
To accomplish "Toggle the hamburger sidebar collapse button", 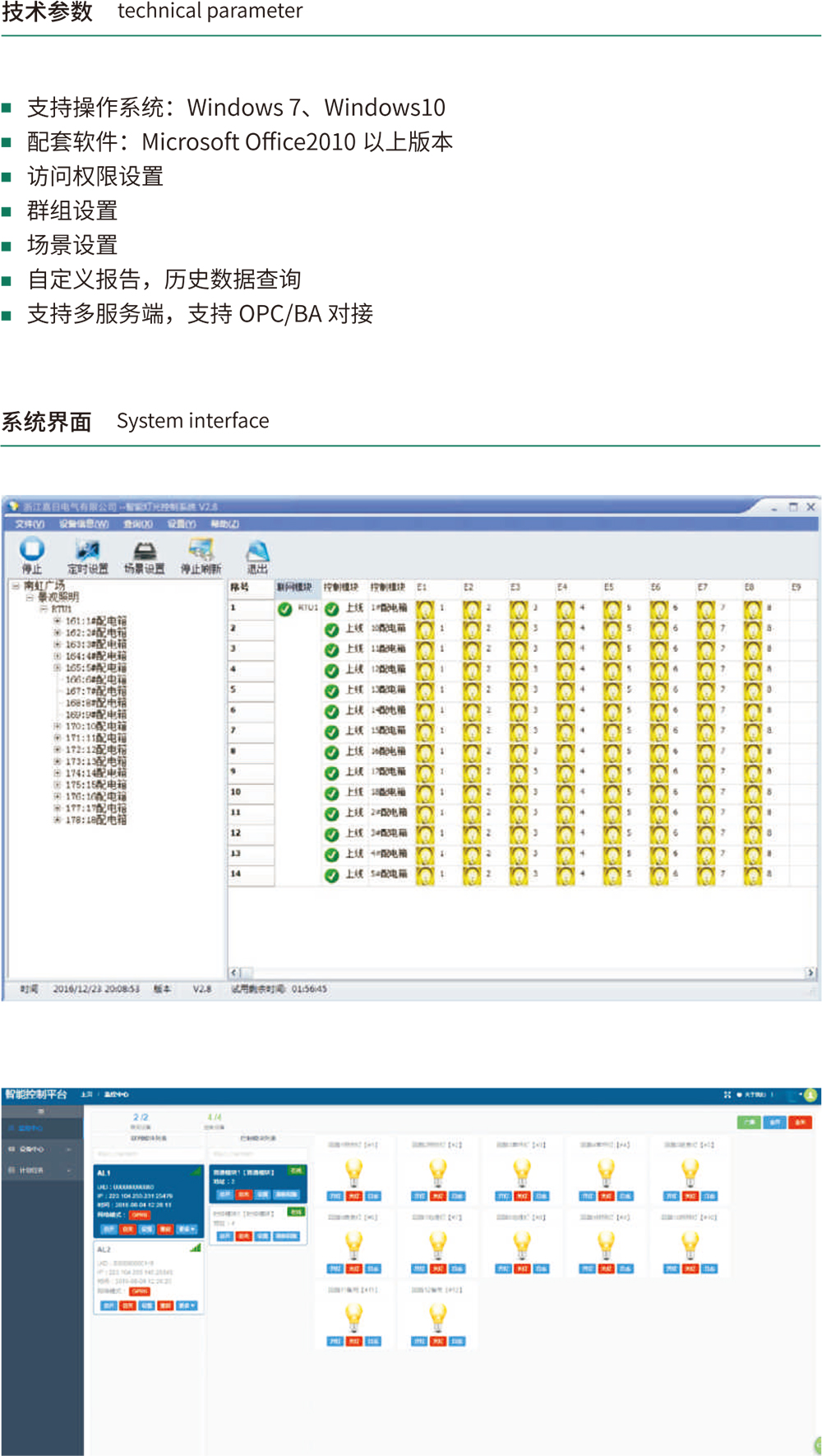I will (x=40, y=1112).
